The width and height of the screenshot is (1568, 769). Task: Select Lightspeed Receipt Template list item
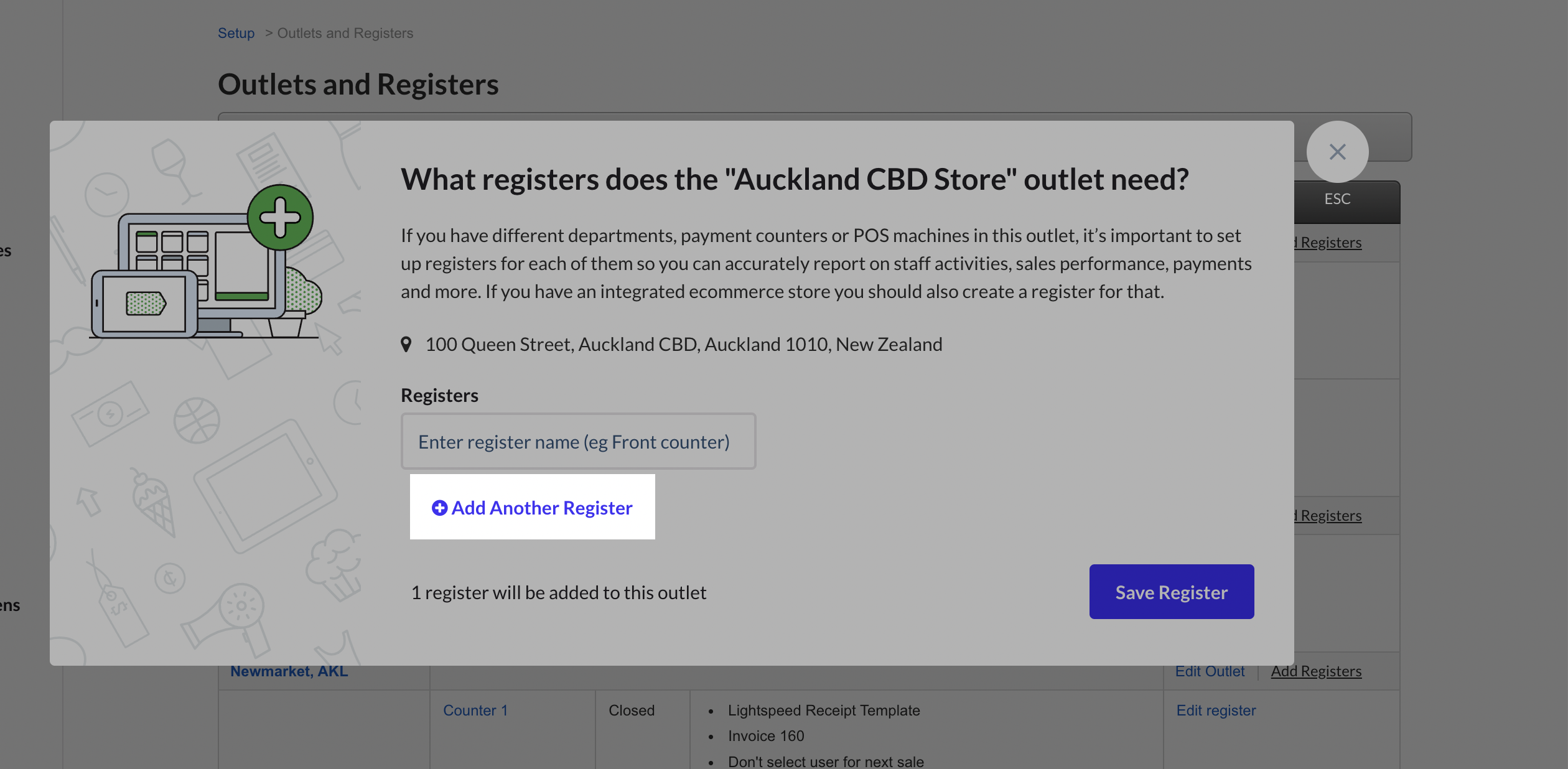[x=823, y=711]
